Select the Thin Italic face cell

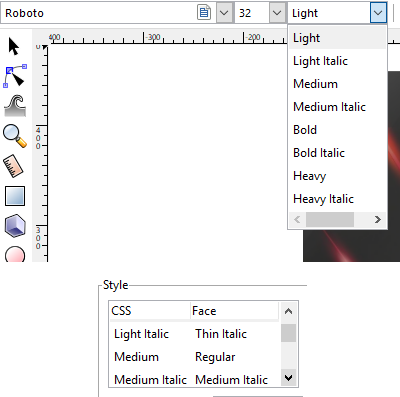click(x=221, y=334)
